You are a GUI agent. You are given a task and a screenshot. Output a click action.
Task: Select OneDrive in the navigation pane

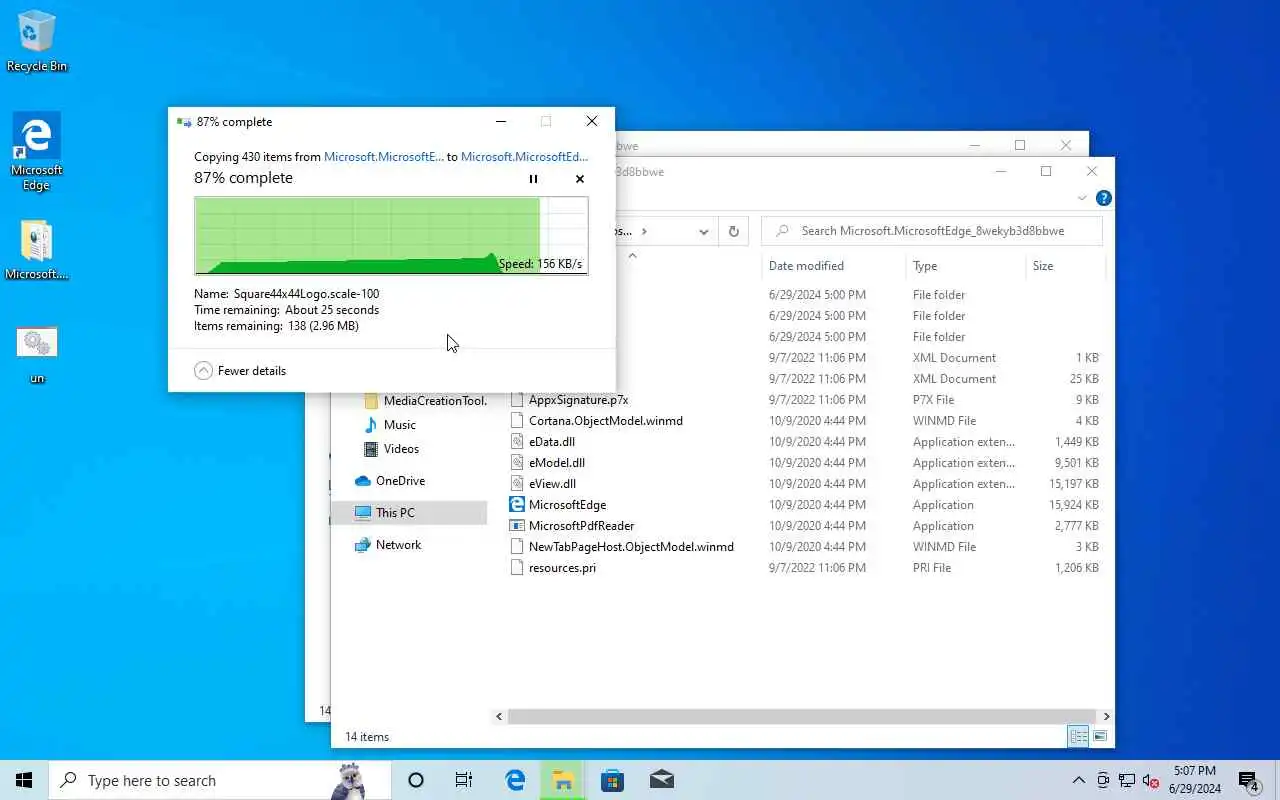point(390,481)
